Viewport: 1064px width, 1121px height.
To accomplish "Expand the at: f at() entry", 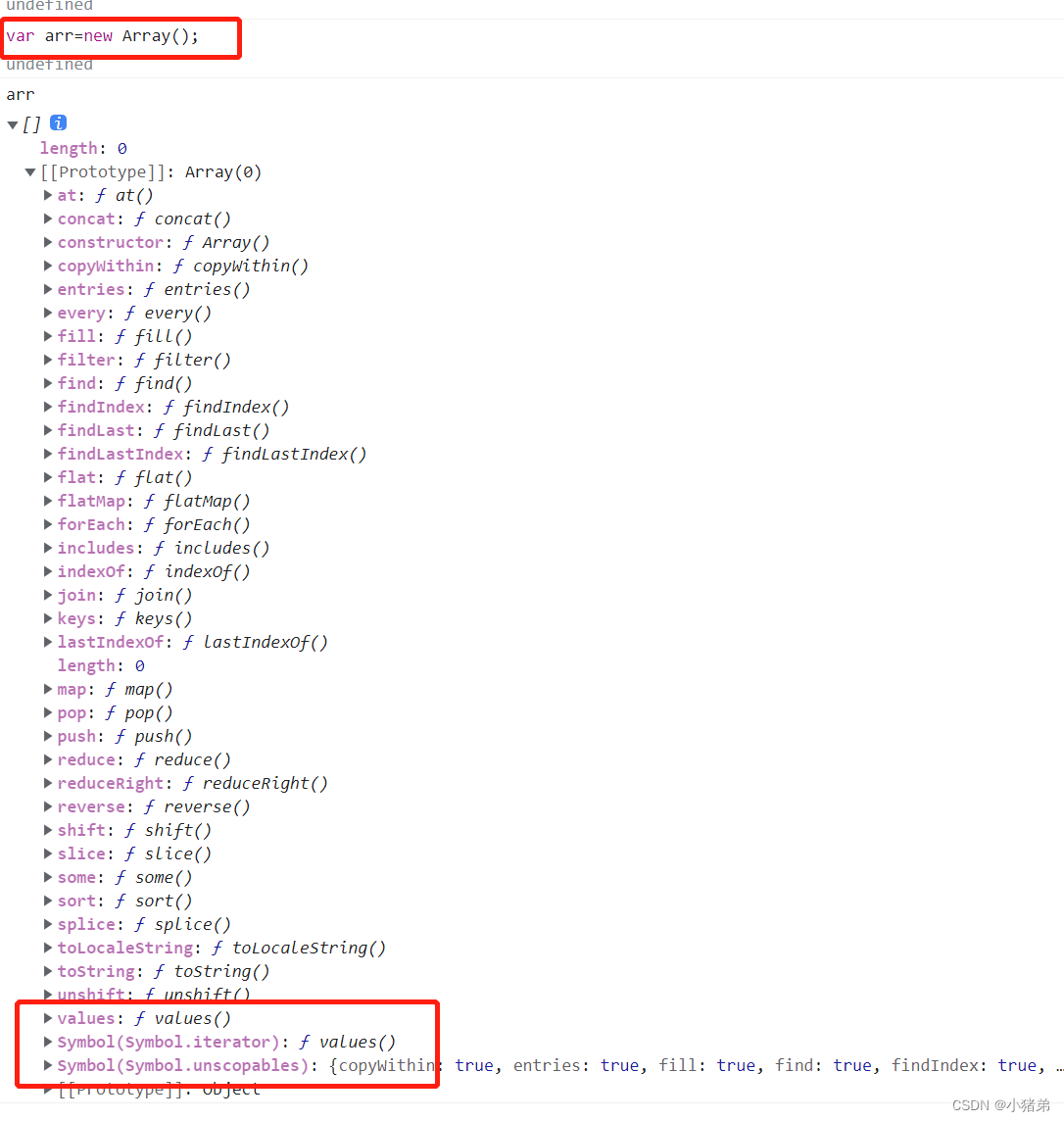I will pos(47,195).
